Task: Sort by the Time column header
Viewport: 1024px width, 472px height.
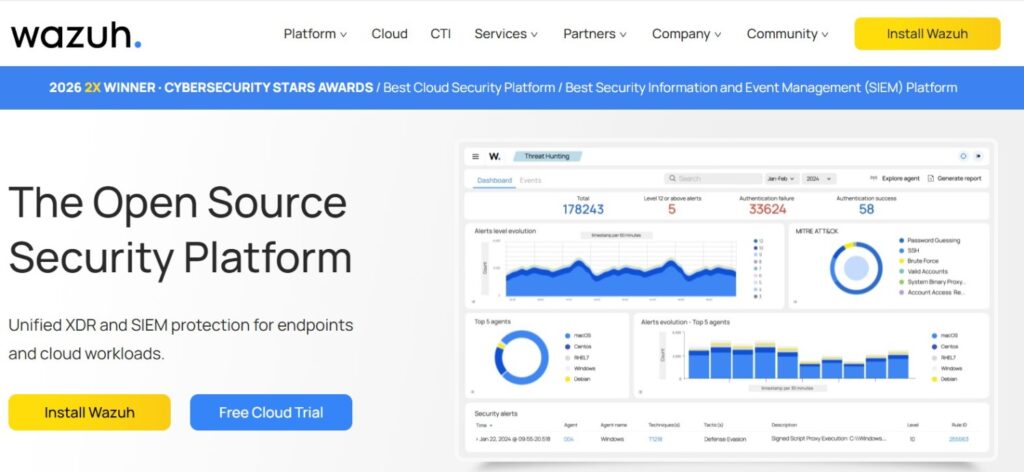Action: 484,425
